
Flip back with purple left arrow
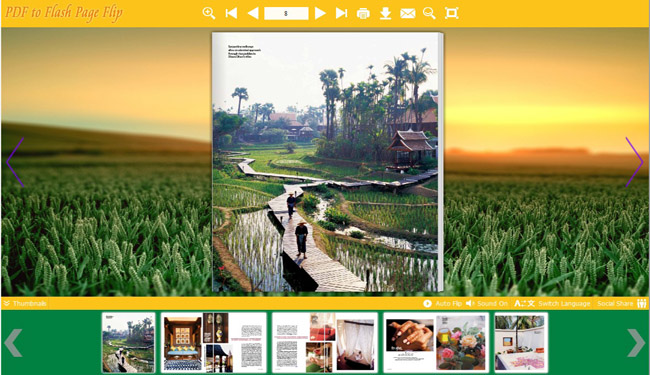[15, 162]
